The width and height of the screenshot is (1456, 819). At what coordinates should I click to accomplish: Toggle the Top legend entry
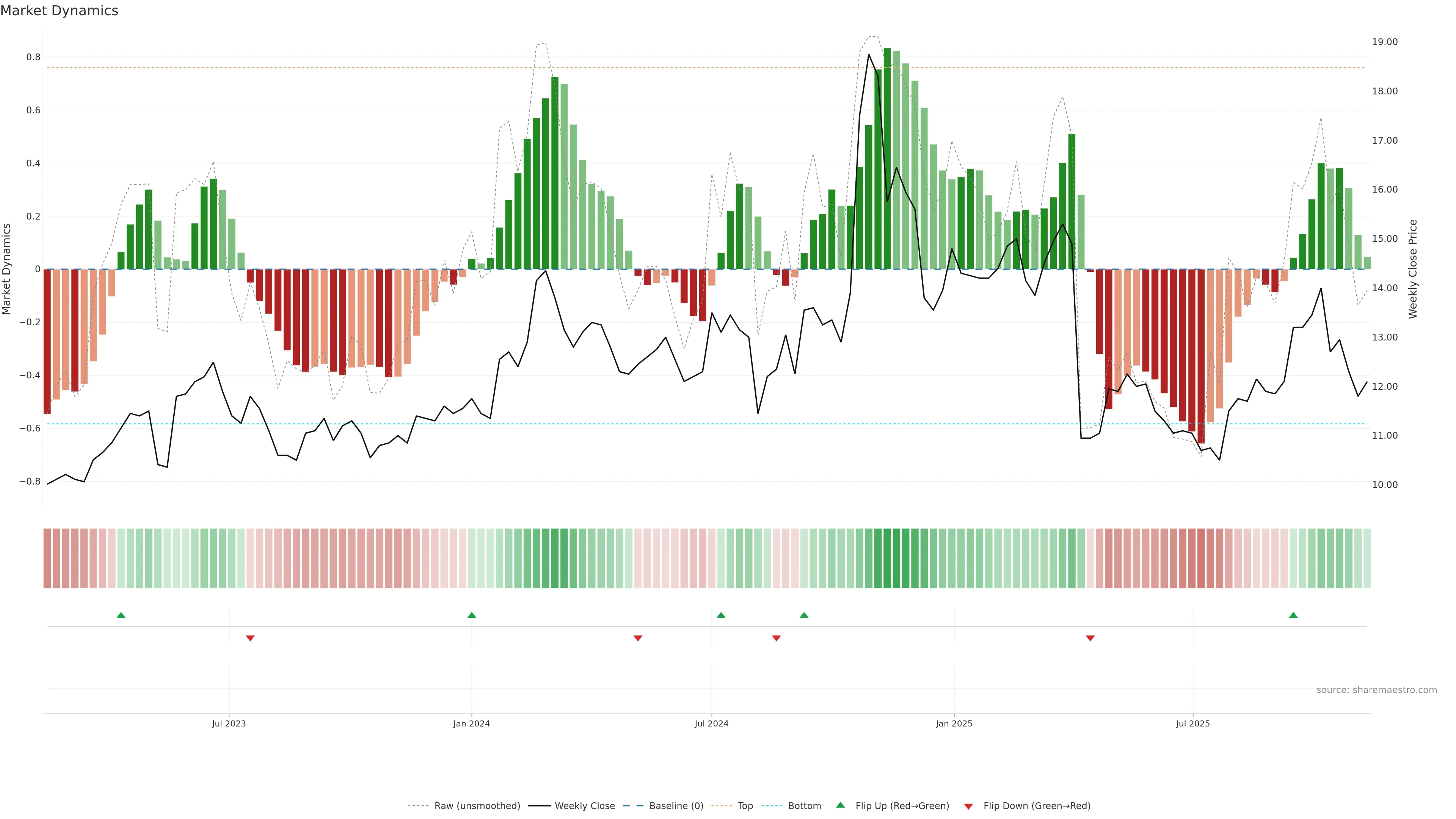point(745,806)
